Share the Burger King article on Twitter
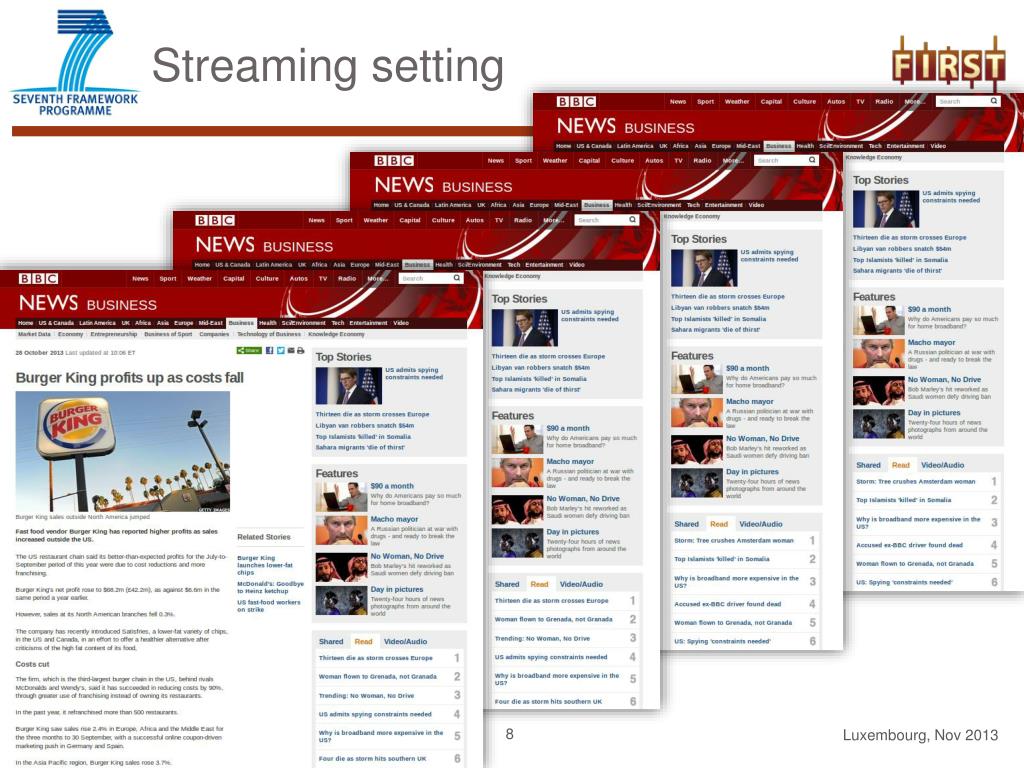 (x=280, y=351)
